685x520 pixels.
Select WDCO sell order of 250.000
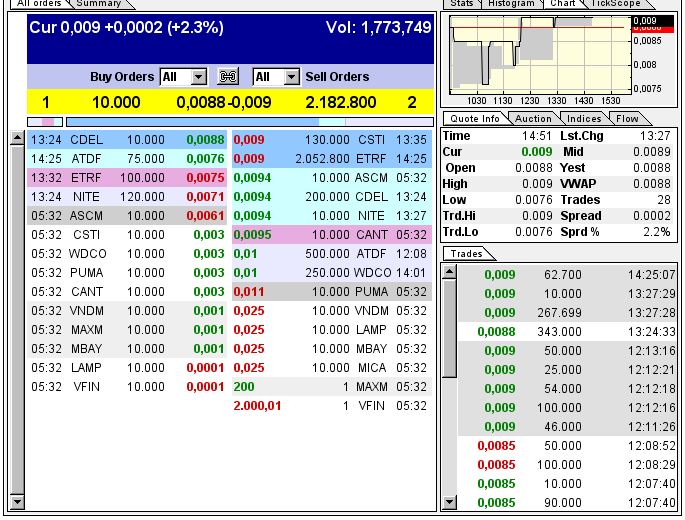pos(332,273)
